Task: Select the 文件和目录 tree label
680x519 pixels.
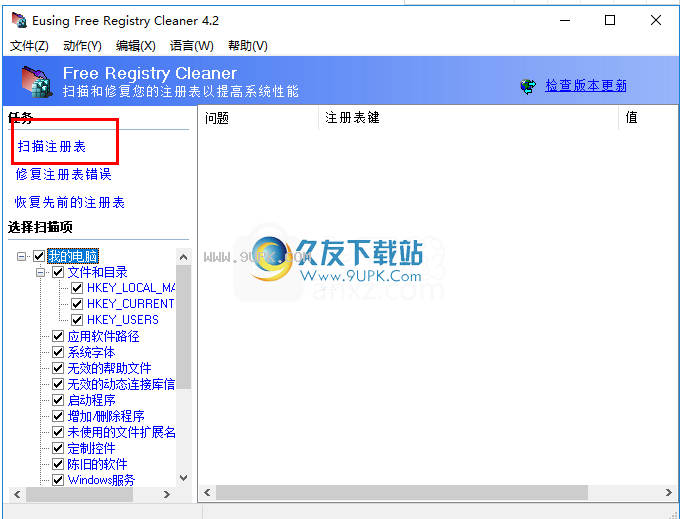Action: coord(98,272)
